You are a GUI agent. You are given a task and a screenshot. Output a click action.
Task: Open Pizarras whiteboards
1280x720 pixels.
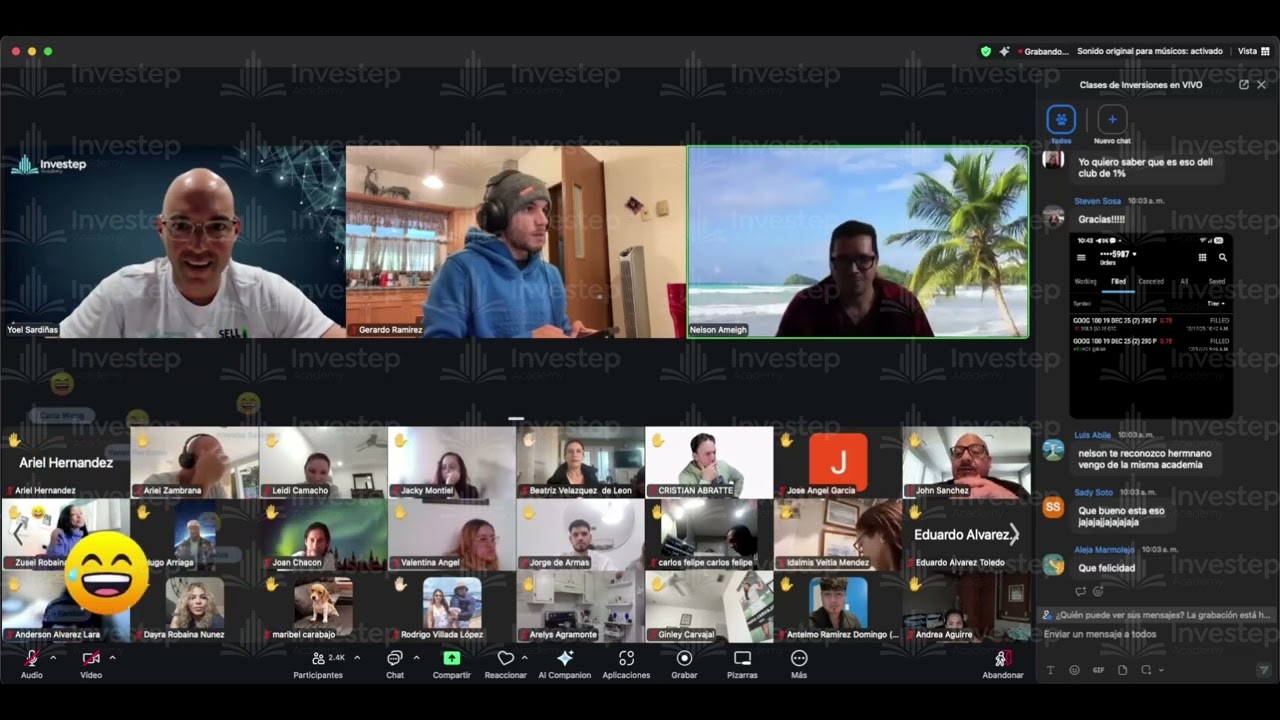[x=742, y=663]
